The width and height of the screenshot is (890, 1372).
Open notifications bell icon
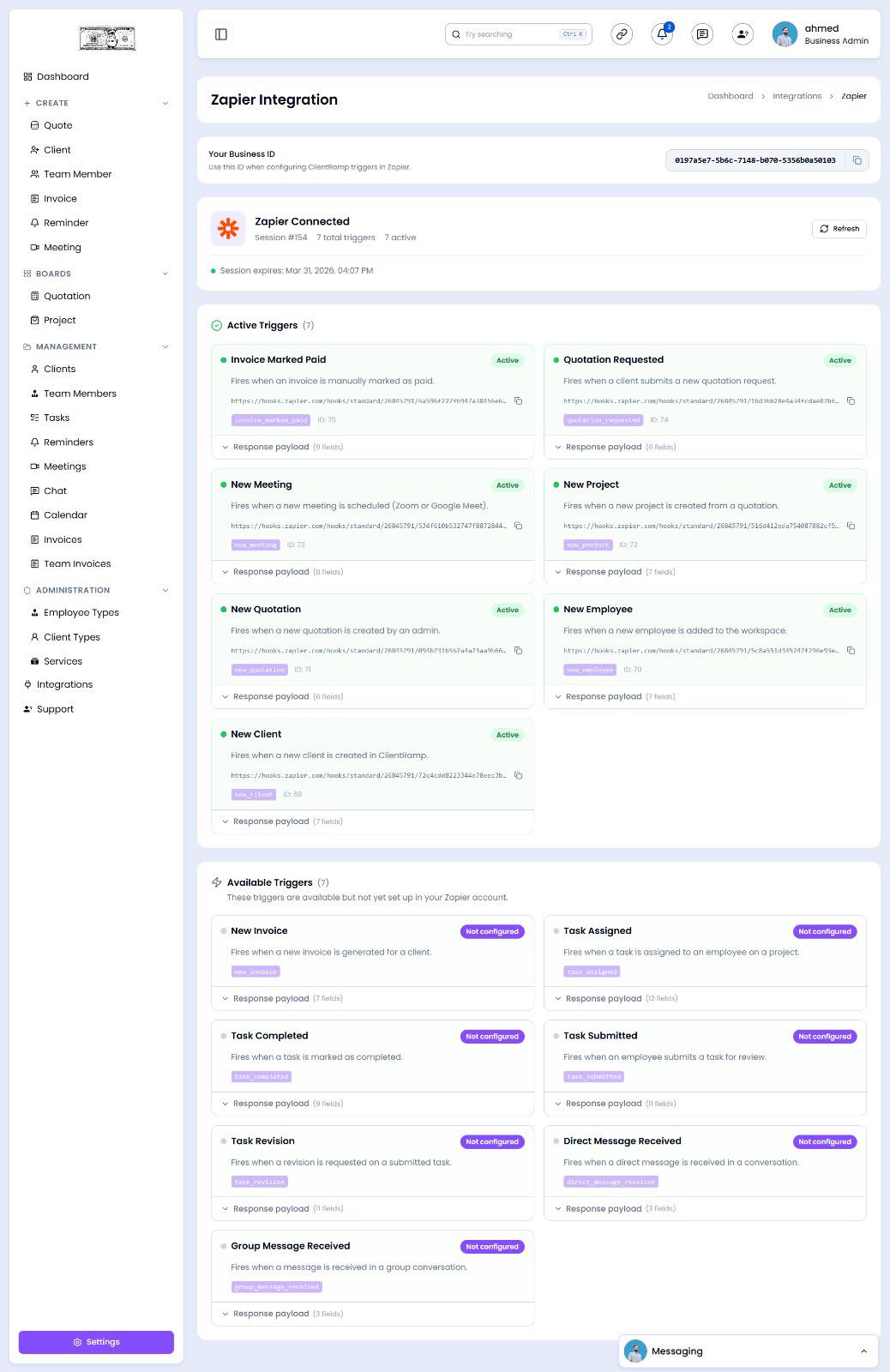point(662,34)
